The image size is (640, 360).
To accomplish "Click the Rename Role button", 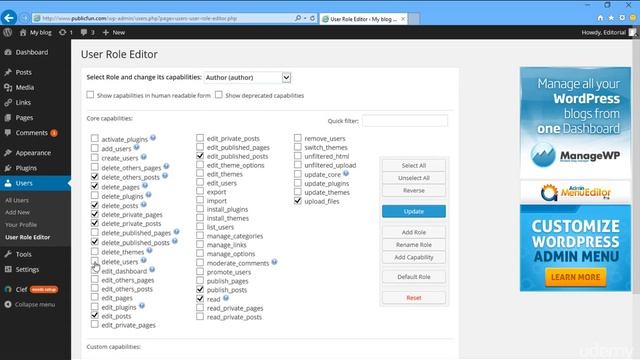I will point(414,244).
